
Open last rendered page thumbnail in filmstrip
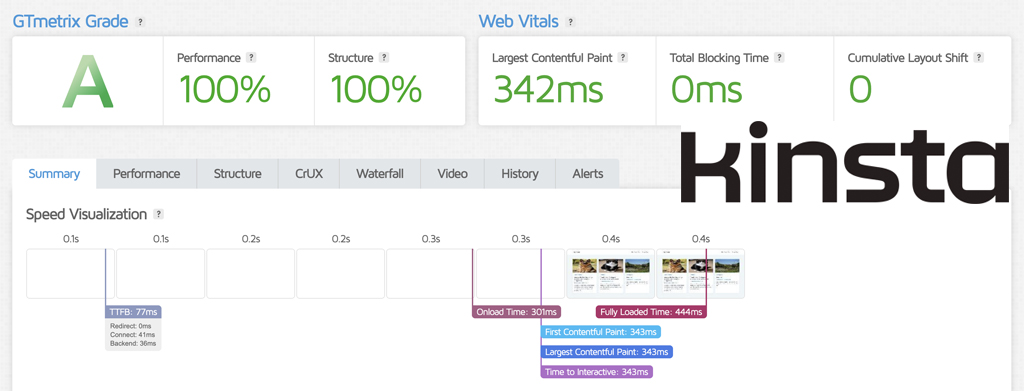pos(701,274)
